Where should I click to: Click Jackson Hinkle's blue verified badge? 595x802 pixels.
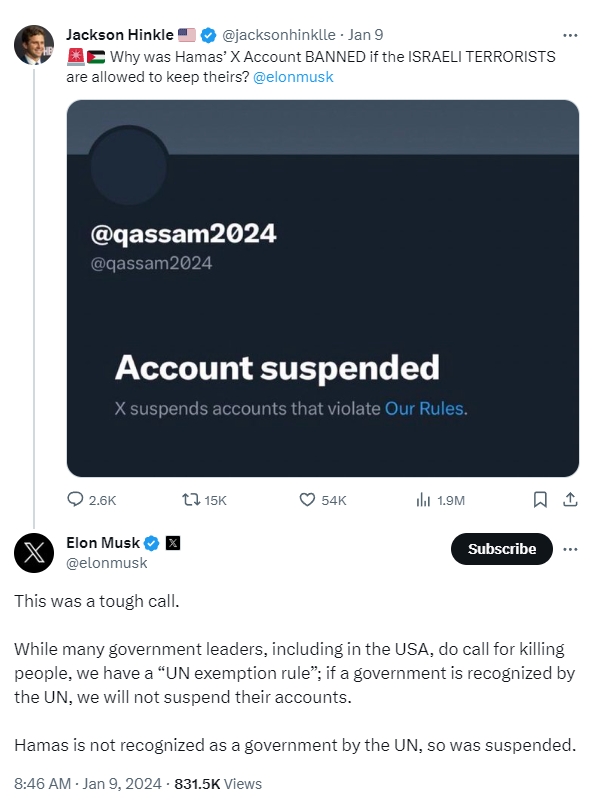(208, 35)
